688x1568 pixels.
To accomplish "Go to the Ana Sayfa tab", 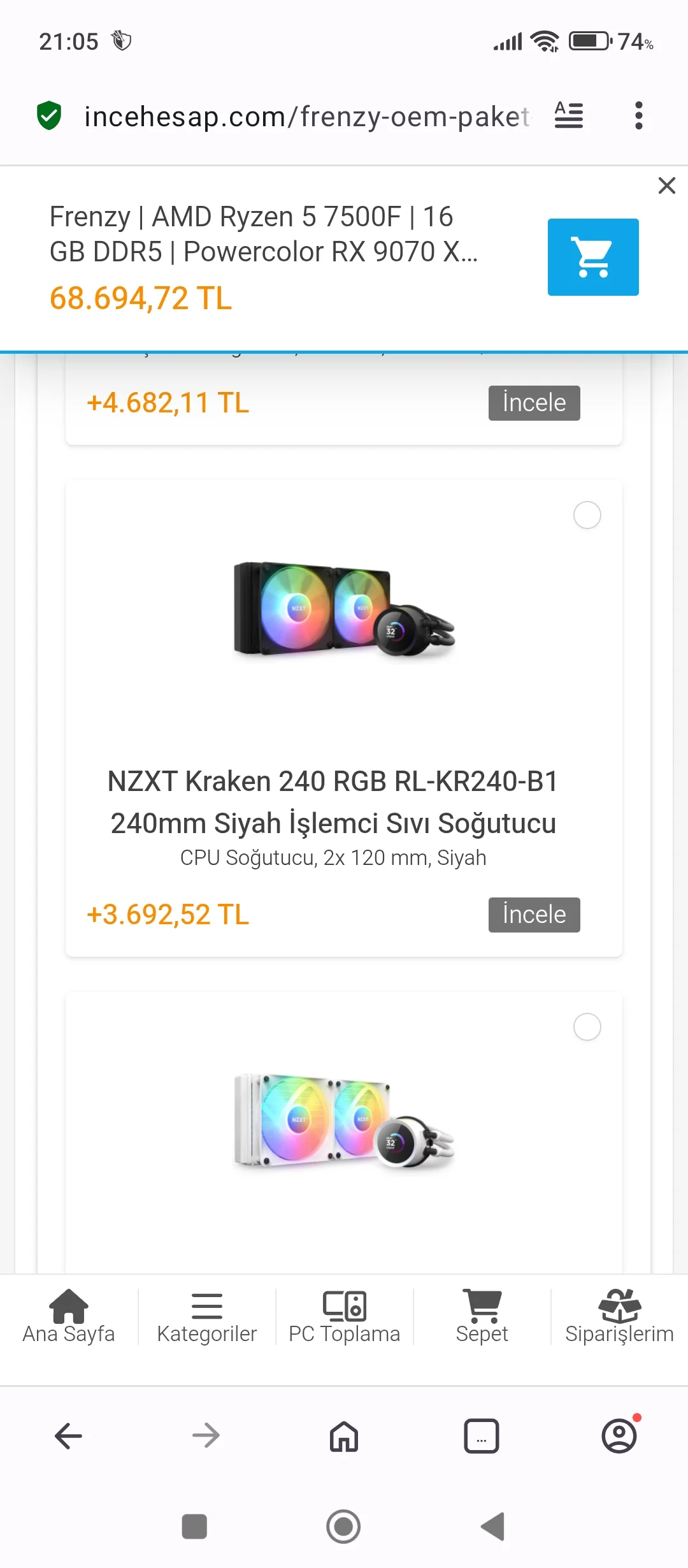I will (69, 1316).
